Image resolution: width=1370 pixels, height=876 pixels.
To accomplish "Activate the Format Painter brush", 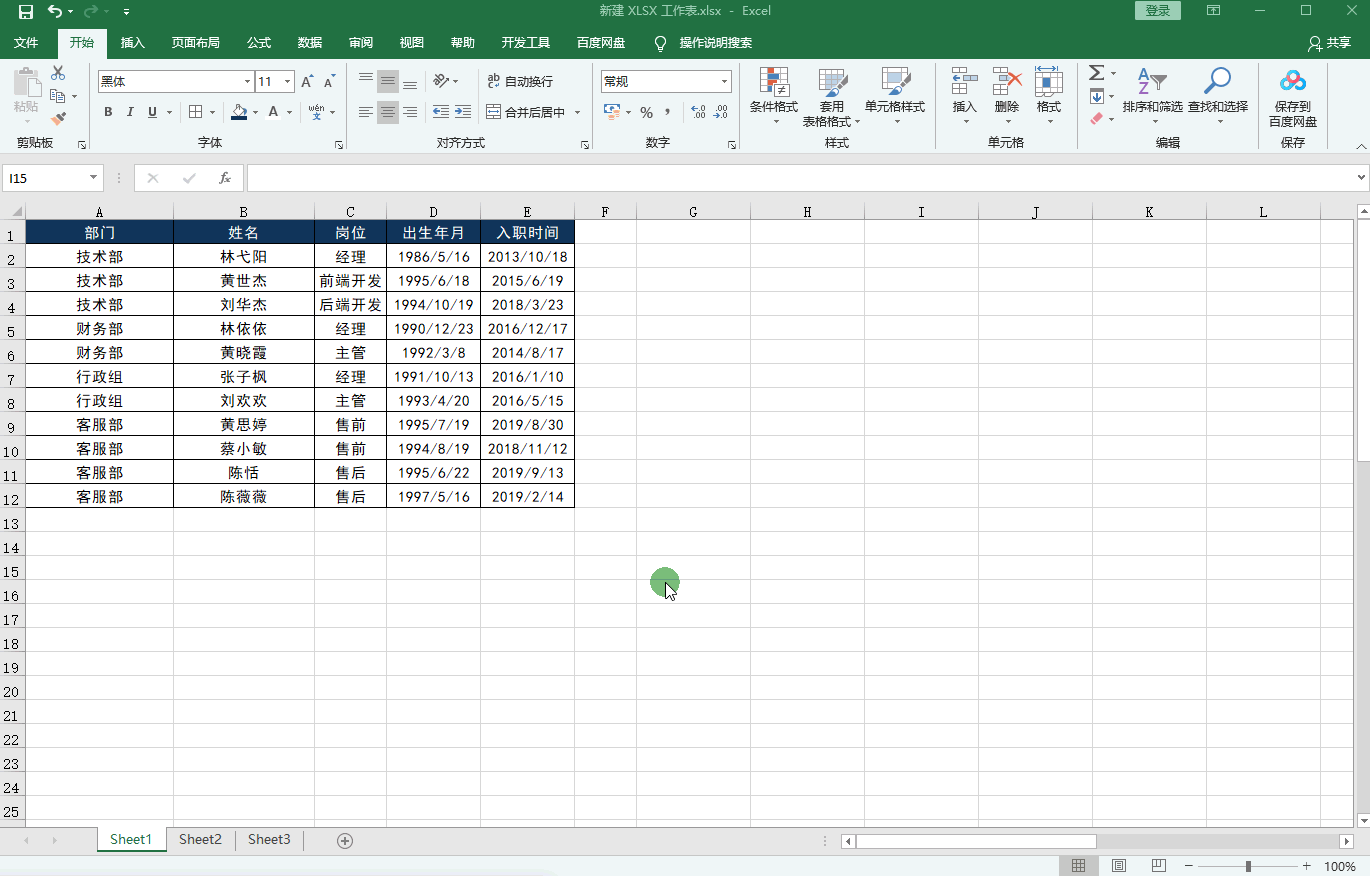I will tap(58, 119).
